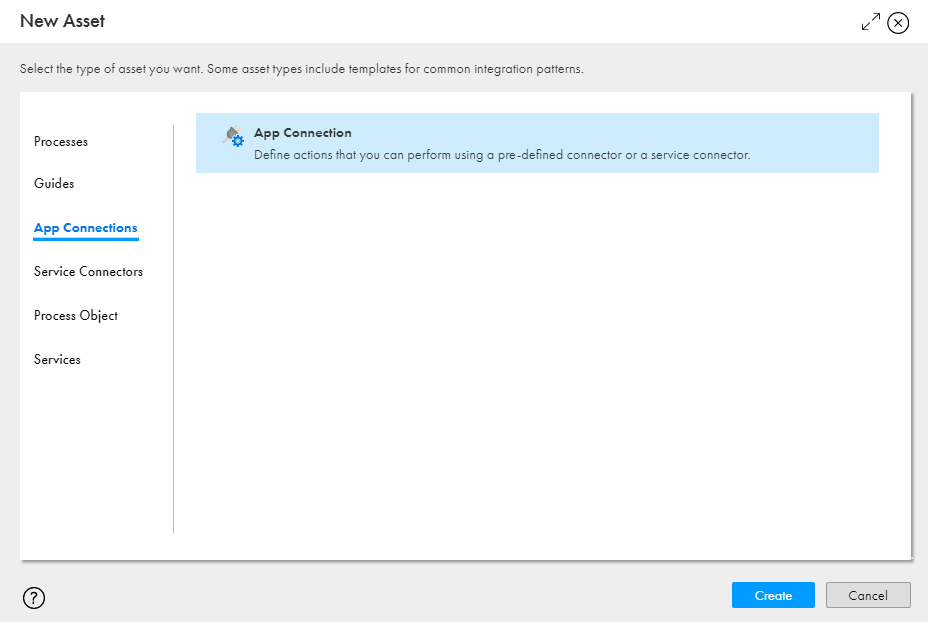Select the Guides category
Image resolution: width=928 pixels, height=622 pixels.
[54, 183]
